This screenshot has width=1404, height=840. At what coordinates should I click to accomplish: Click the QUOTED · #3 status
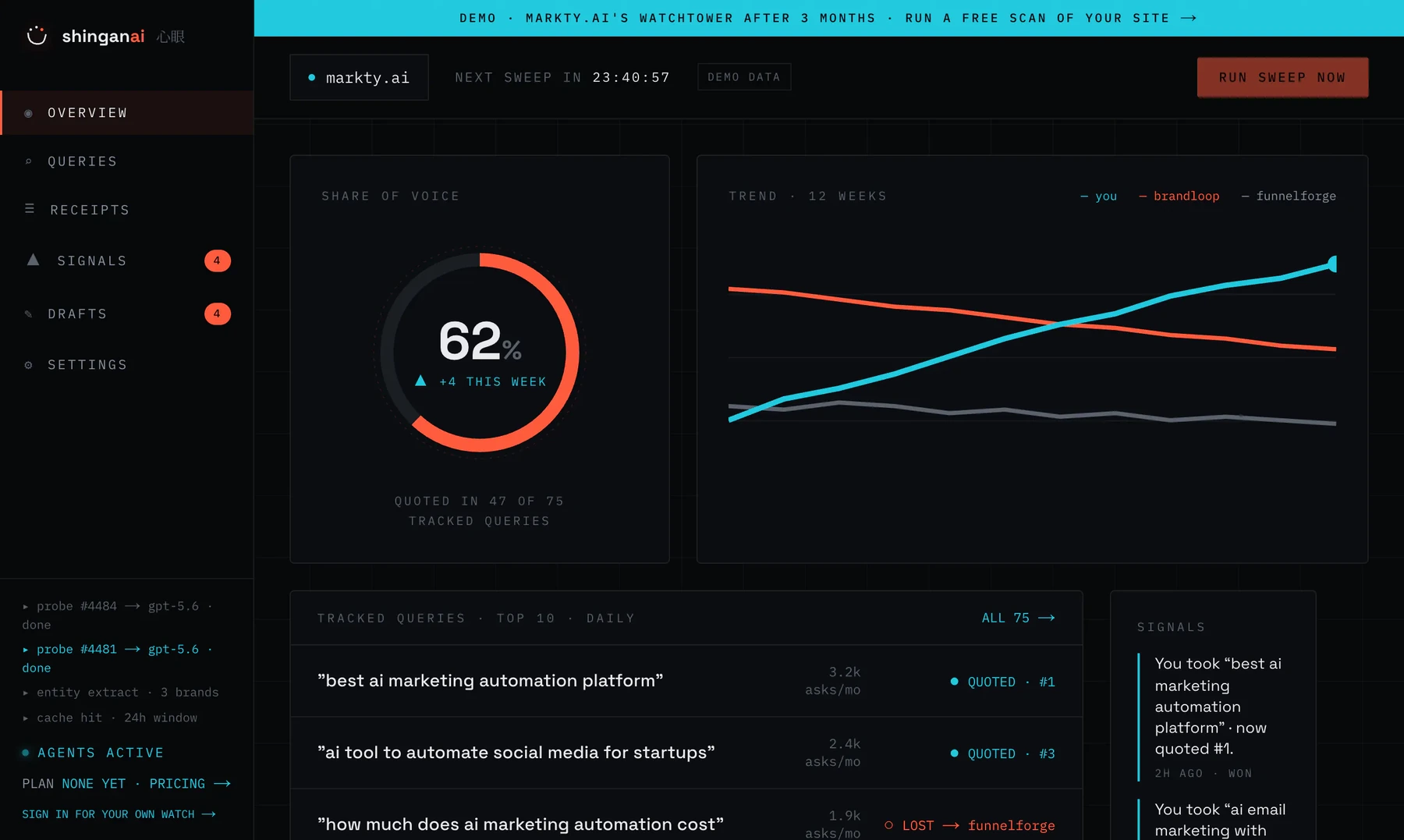click(1002, 753)
